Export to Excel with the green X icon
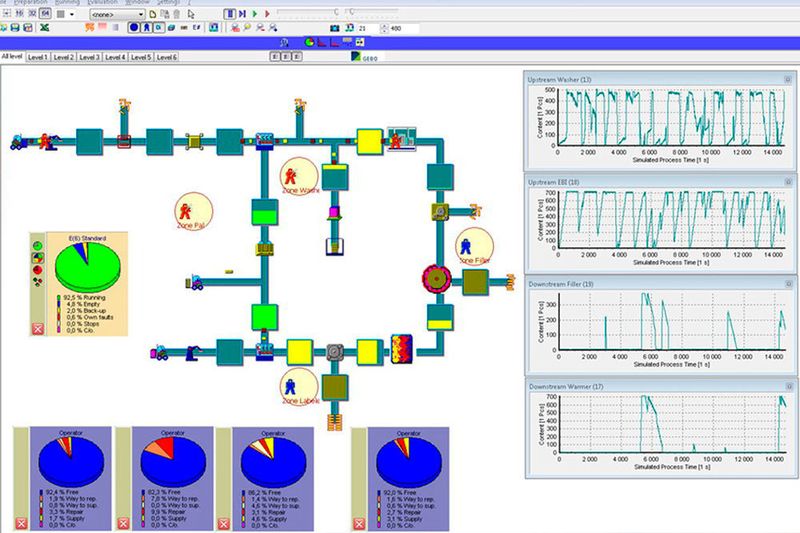 coord(44,28)
